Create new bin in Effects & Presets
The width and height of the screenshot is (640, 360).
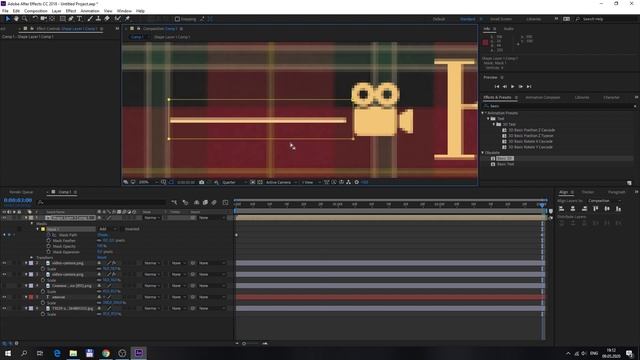pyautogui.click(x=629, y=183)
